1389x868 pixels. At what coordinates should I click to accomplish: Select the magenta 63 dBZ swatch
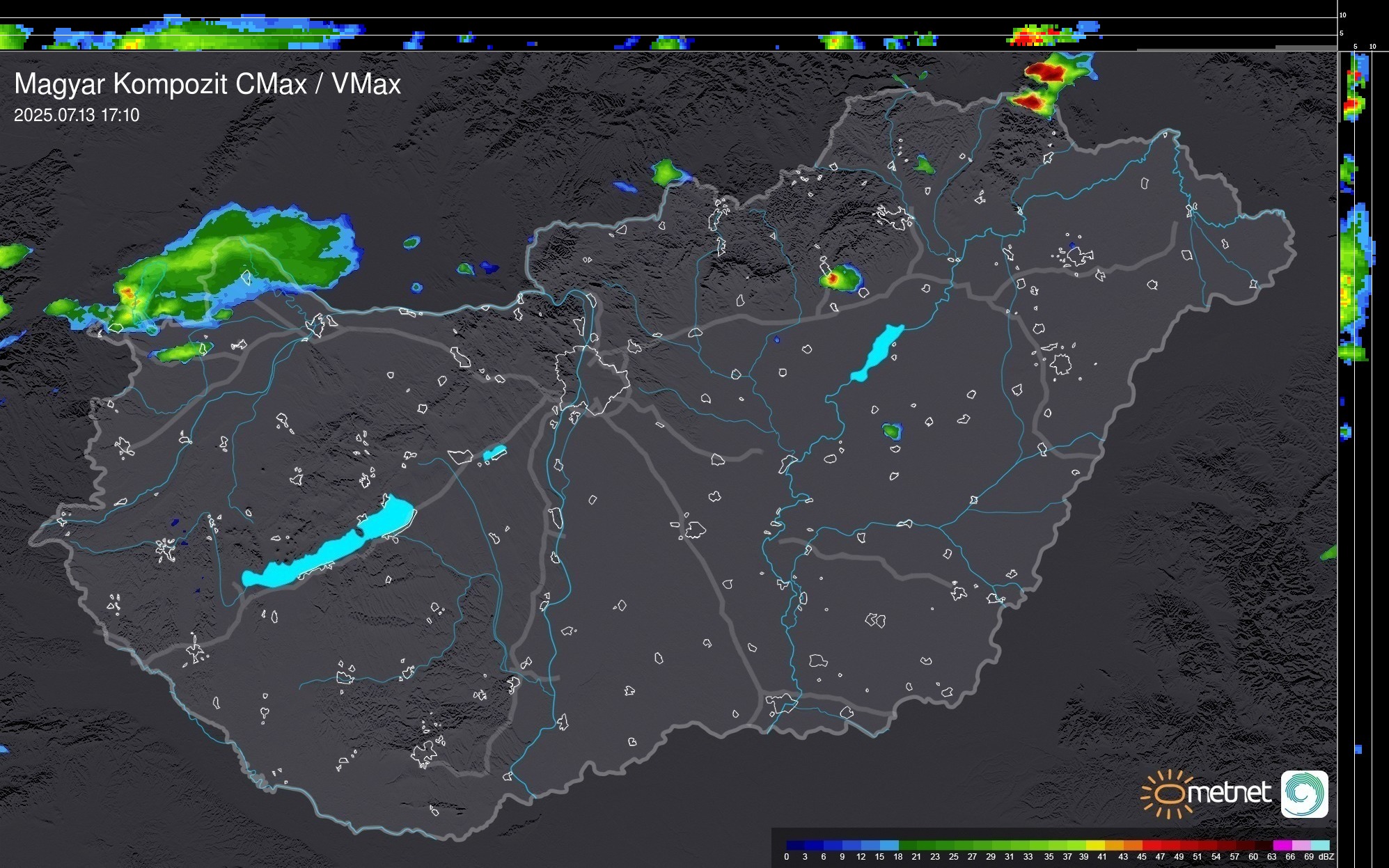tap(1282, 845)
